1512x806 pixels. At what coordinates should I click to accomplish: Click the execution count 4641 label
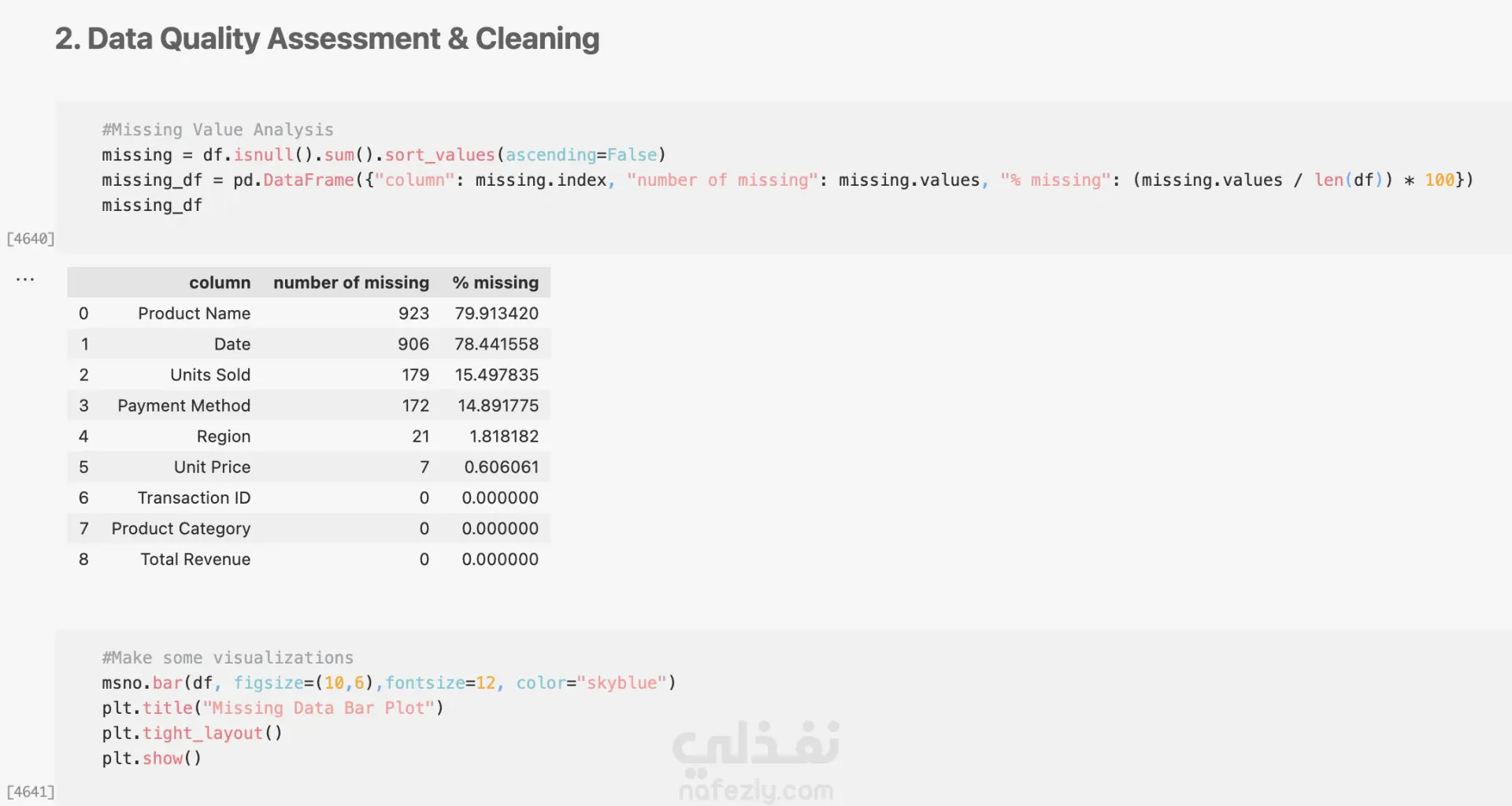pyautogui.click(x=30, y=792)
